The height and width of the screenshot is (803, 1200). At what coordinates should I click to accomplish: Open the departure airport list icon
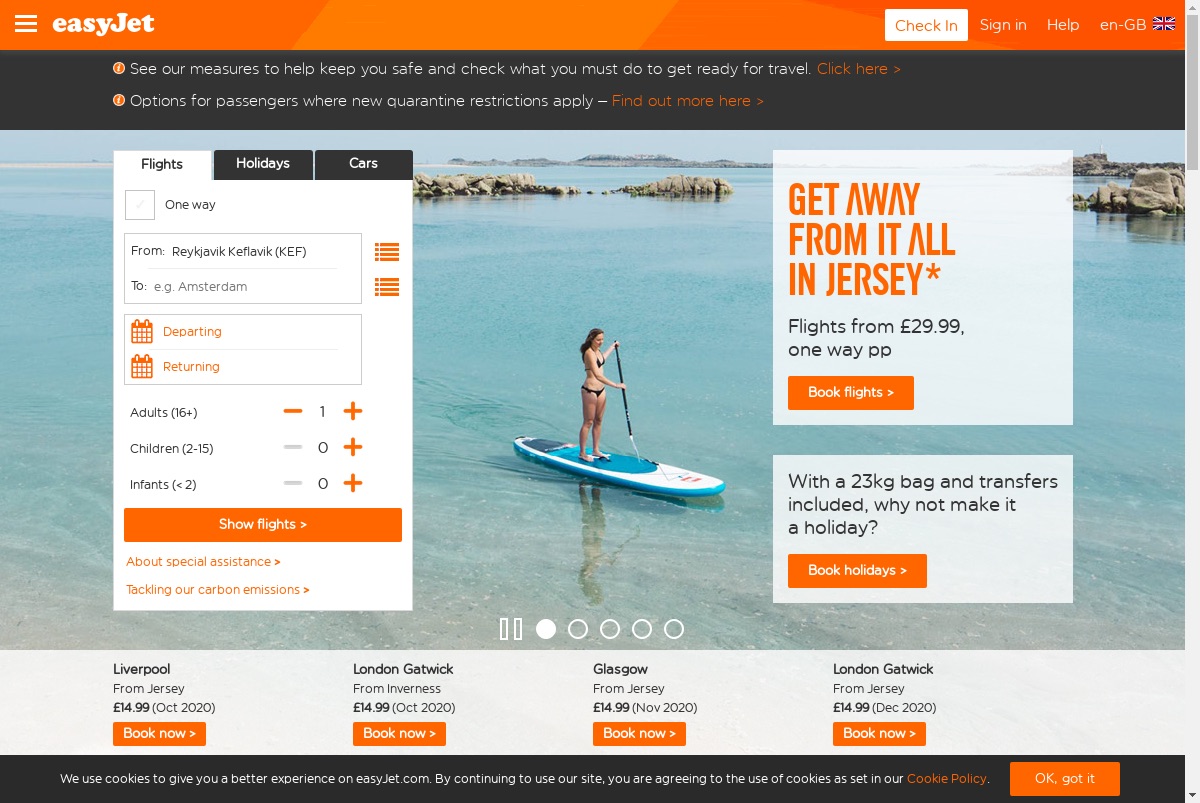click(x=387, y=252)
